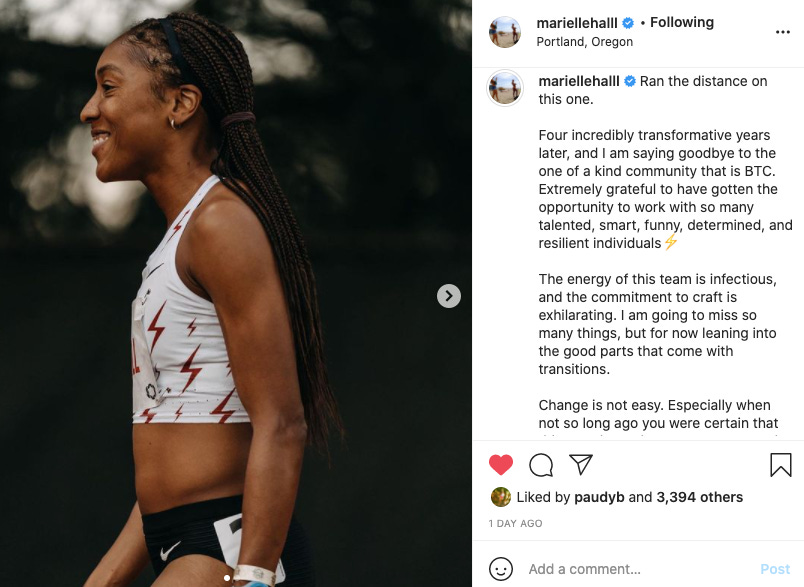Select the carousel indicator dot
The image size is (804, 587).
tap(227, 578)
